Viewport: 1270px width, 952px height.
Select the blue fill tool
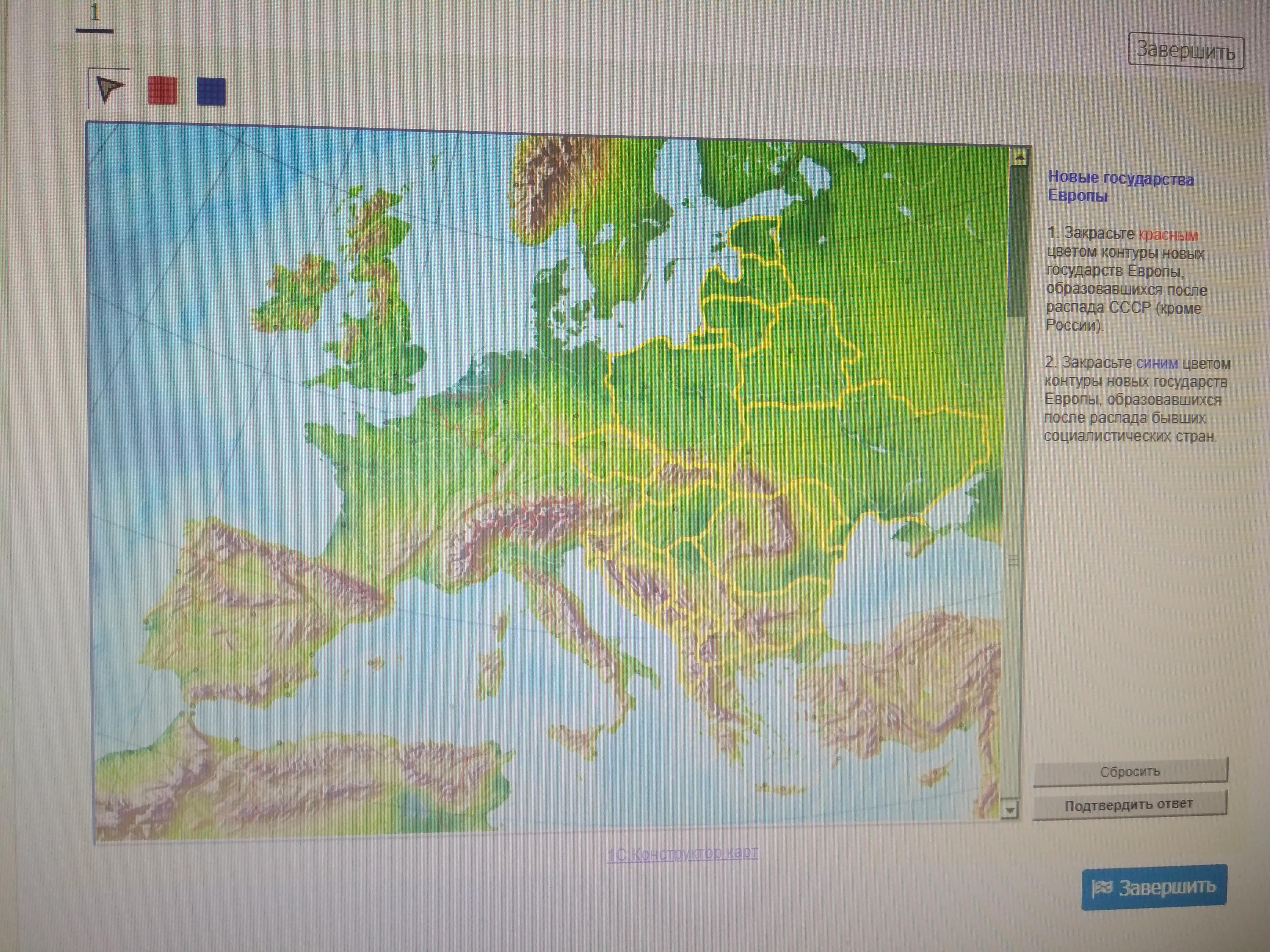click(211, 92)
